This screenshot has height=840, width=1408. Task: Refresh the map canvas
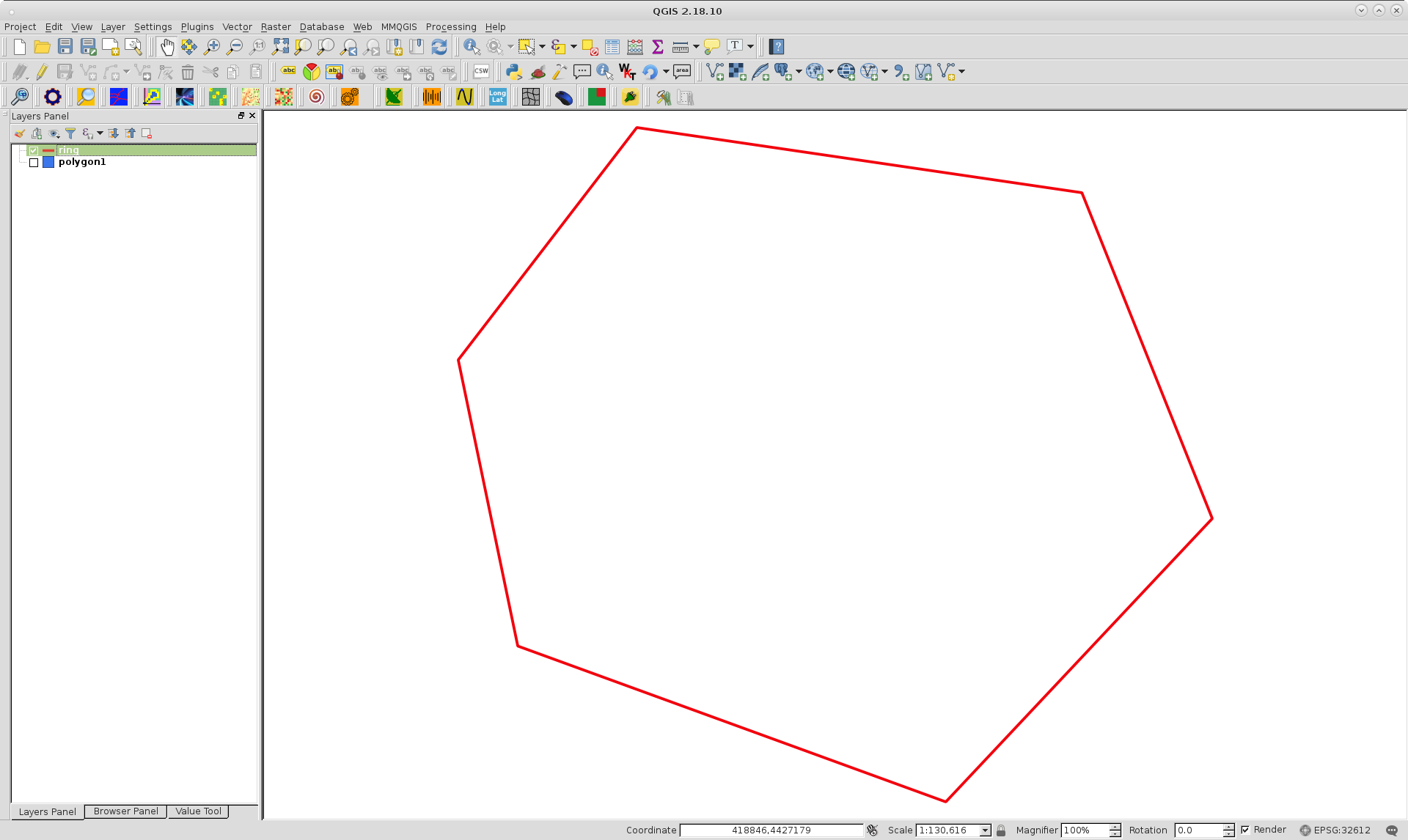tap(439, 47)
